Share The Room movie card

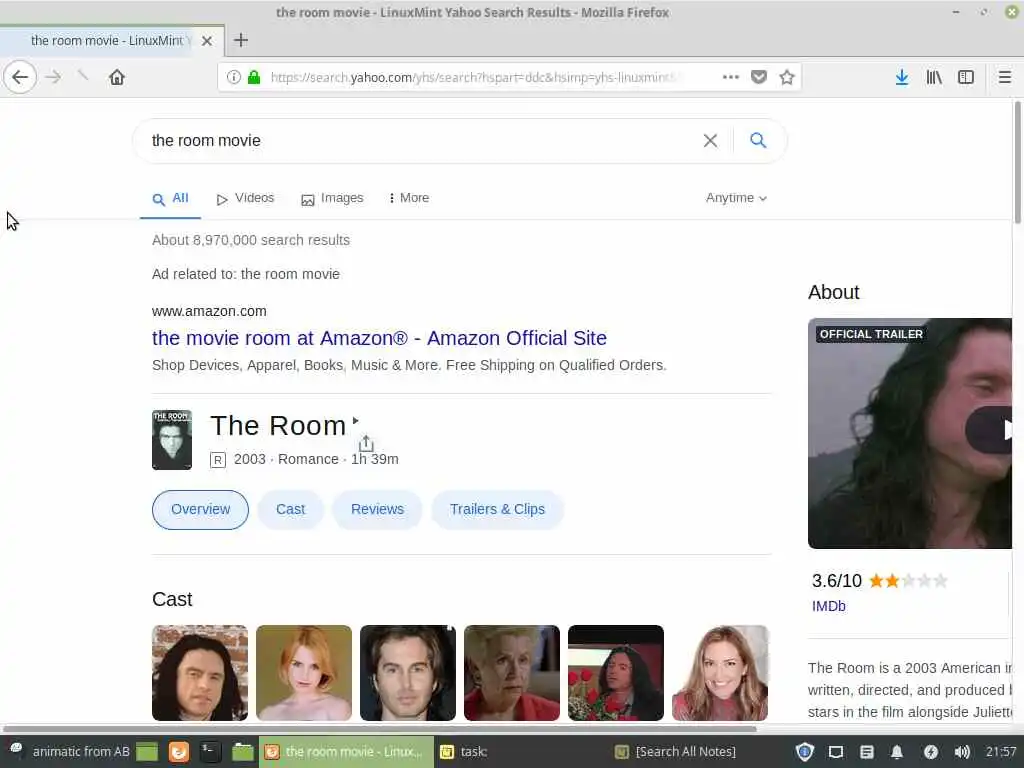366,443
